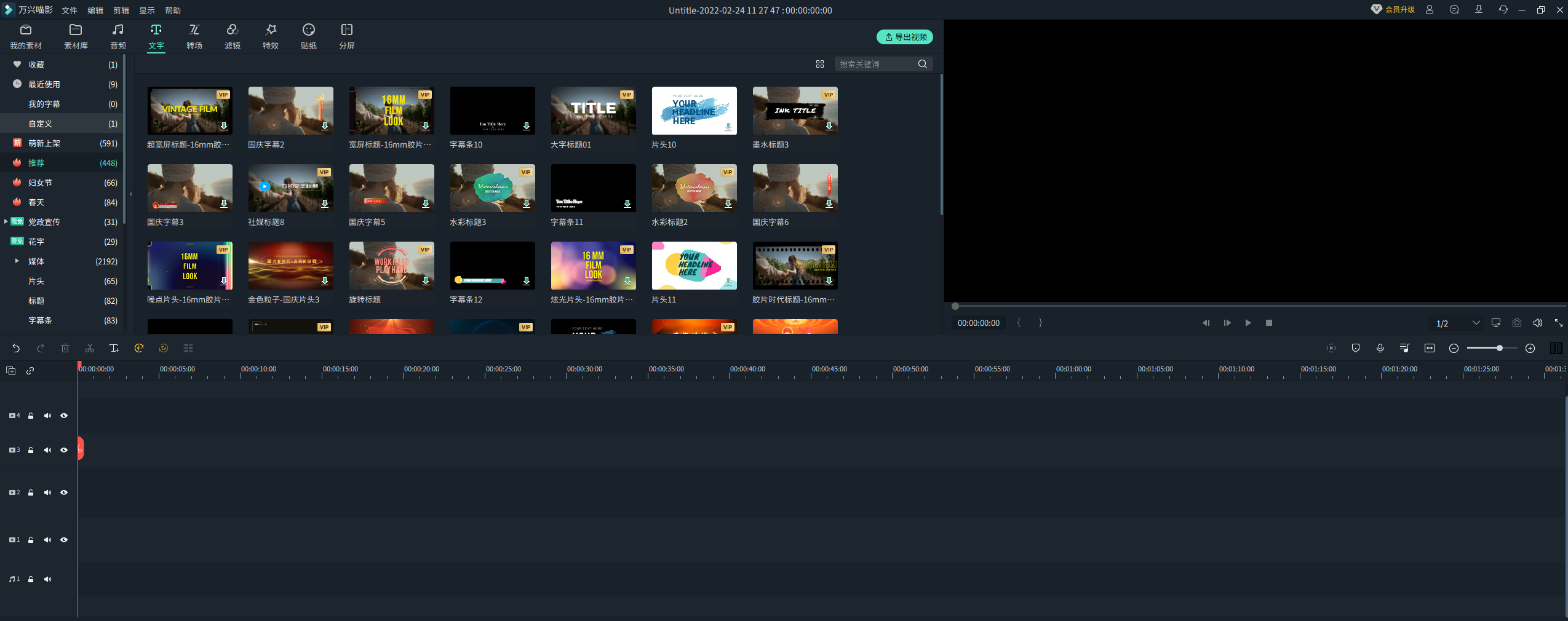Image resolution: width=1568 pixels, height=621 pixels.
Task: Click the zoom-in plus icon on timeline
Action: tap(1530, 348)
